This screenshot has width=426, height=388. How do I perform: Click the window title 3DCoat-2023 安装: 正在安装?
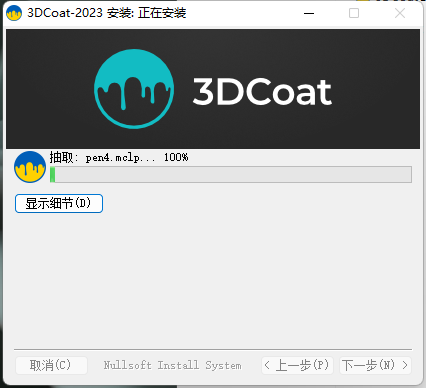pos(107,13)
